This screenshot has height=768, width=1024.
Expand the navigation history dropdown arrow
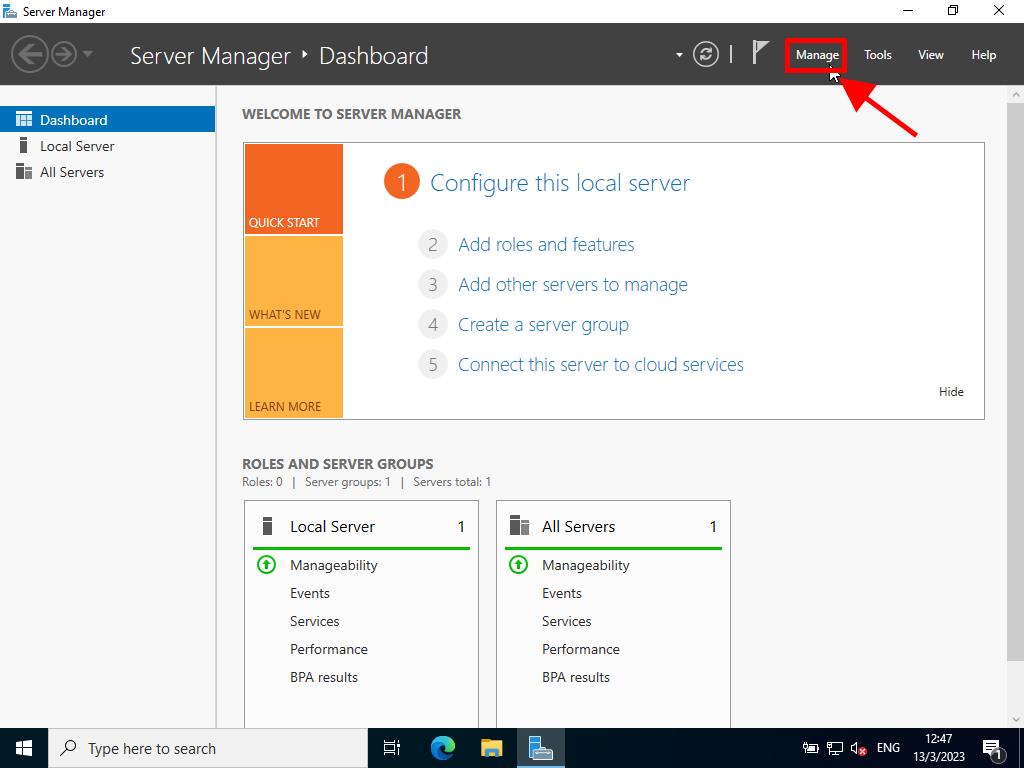pyautogui.click(x=88, y=54)
